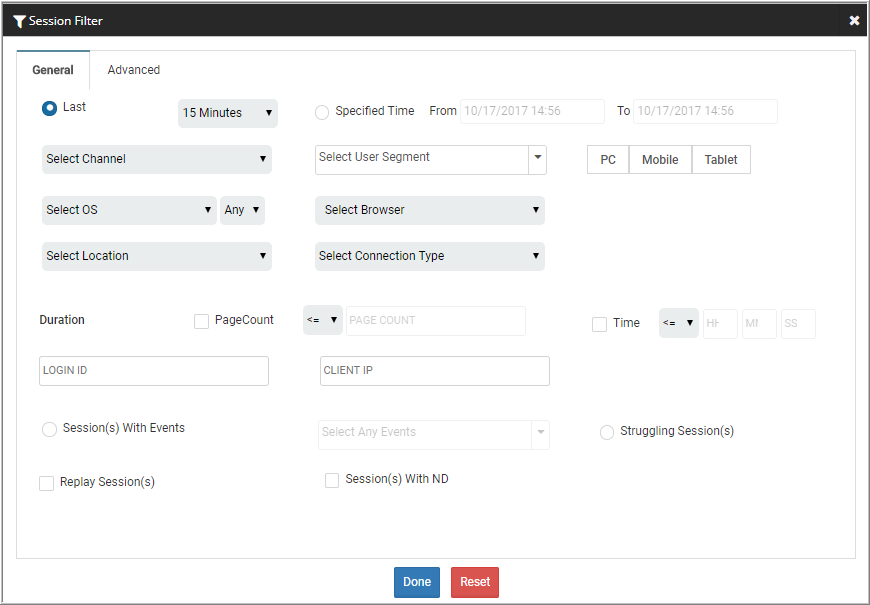Close the Session Filter dialog

[x=854, y=21]
